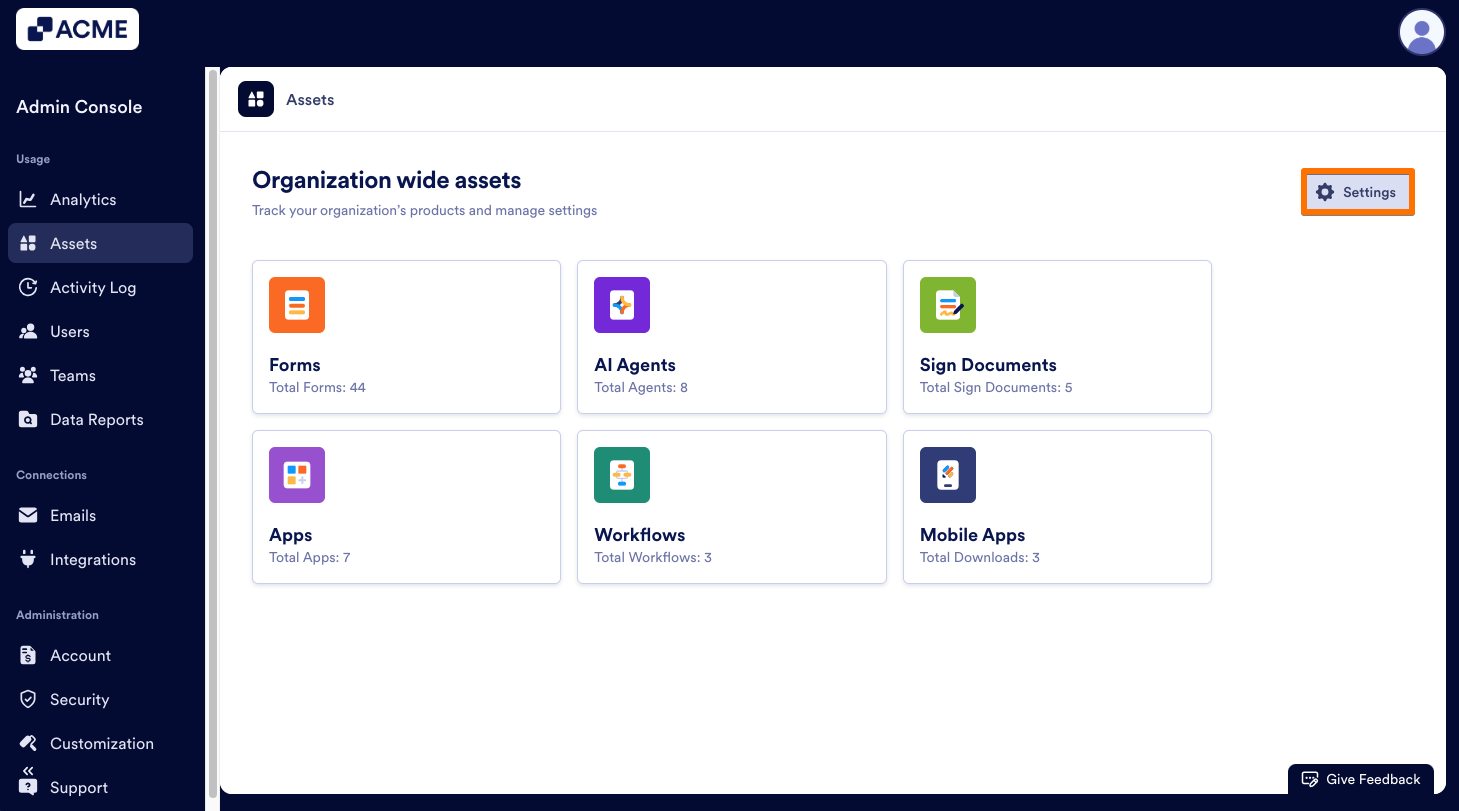Viewport: 1459px width, 811px height.
Task: Collapse the sidebar with the double-chevron
Action: (x=27, y=770)
